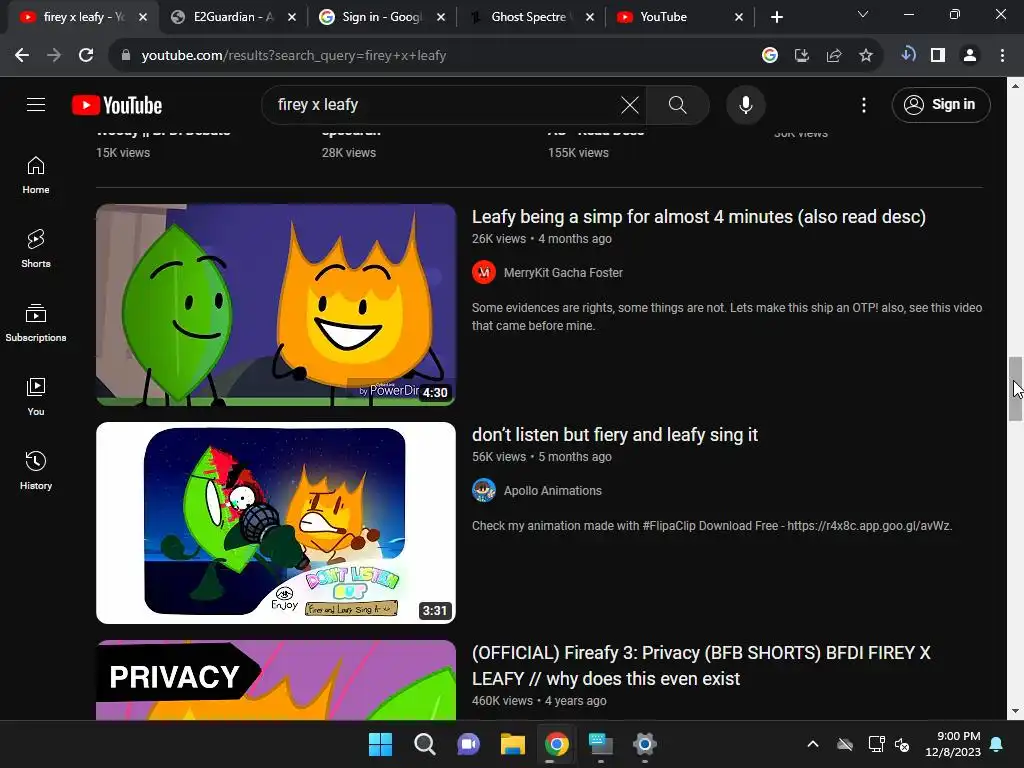Open a new browser tab
The image size is (1024, 768).
[776, 17]
